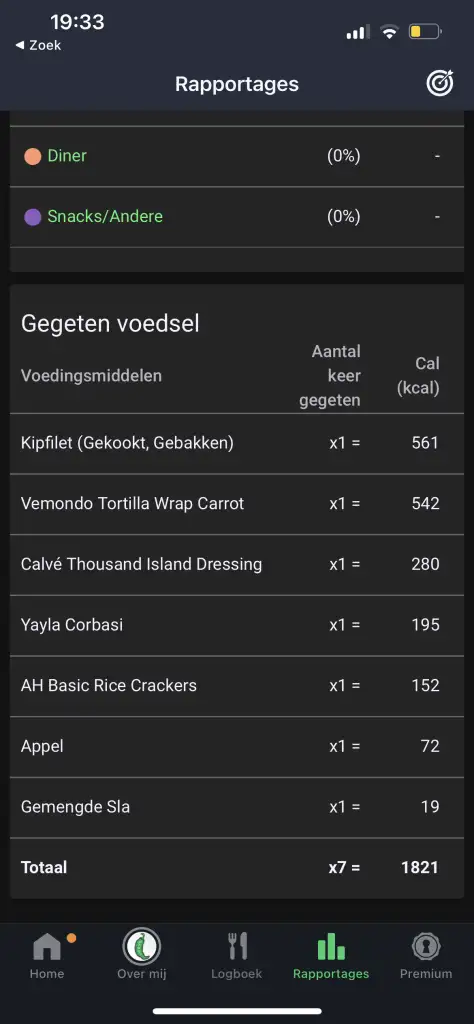Select the orange Diner color dot
The image size is (474, 1024).
[33, 157]
